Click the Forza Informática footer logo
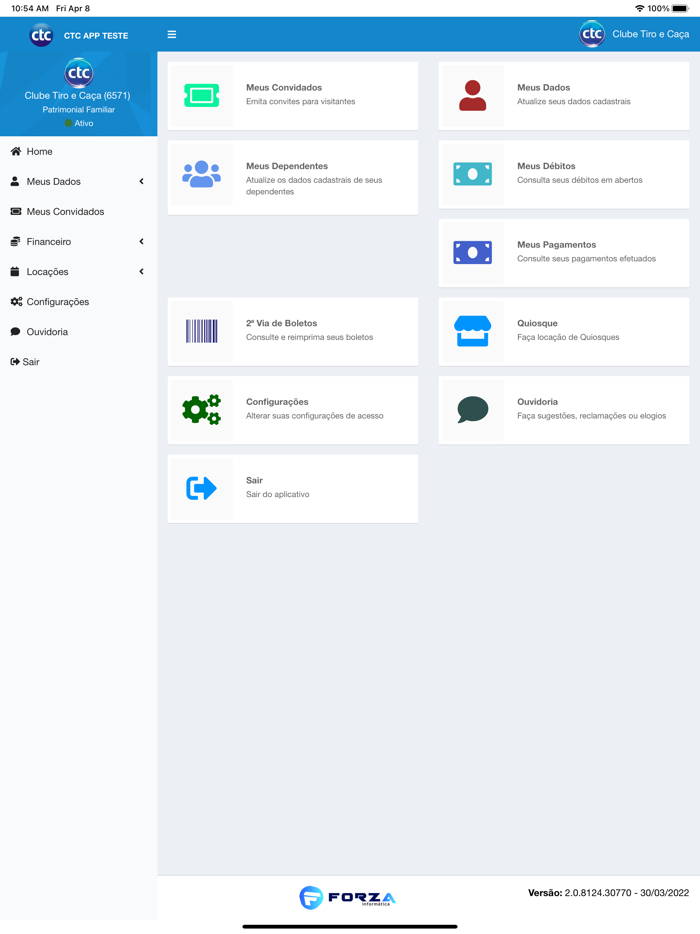The image size is (700, 934). coord(347,897)
